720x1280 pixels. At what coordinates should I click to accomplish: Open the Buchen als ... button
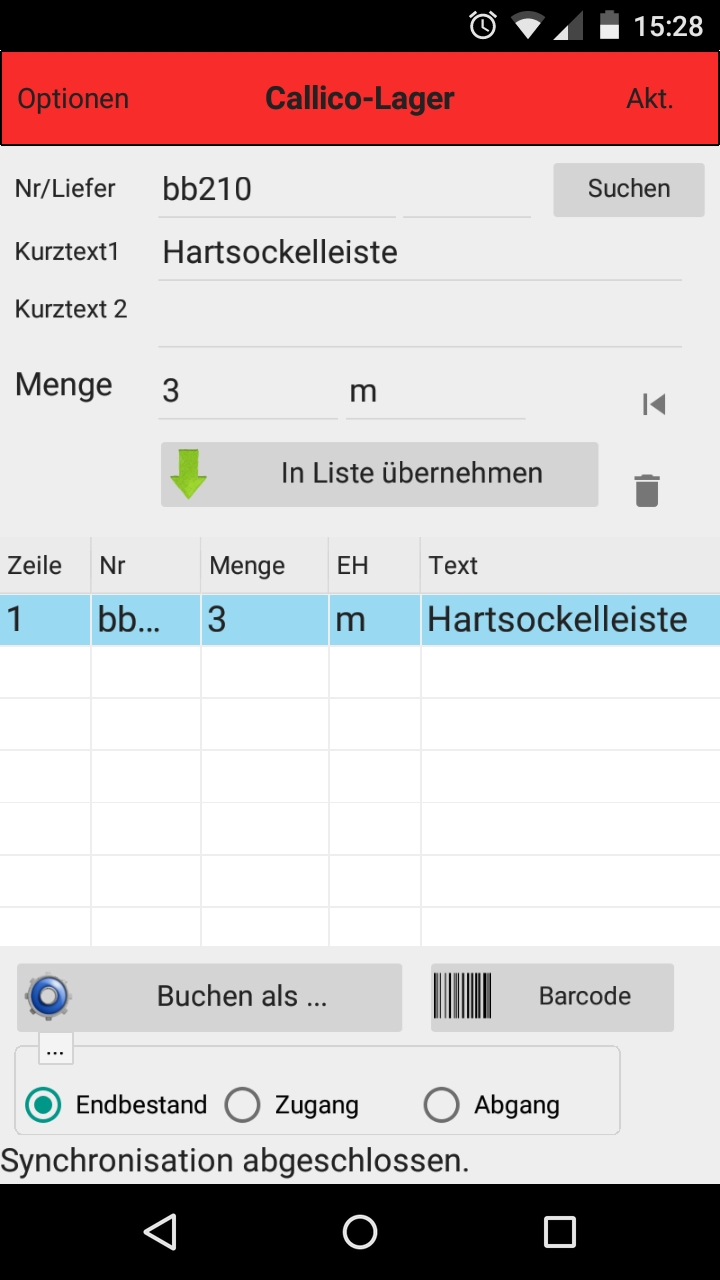(210, 997)
